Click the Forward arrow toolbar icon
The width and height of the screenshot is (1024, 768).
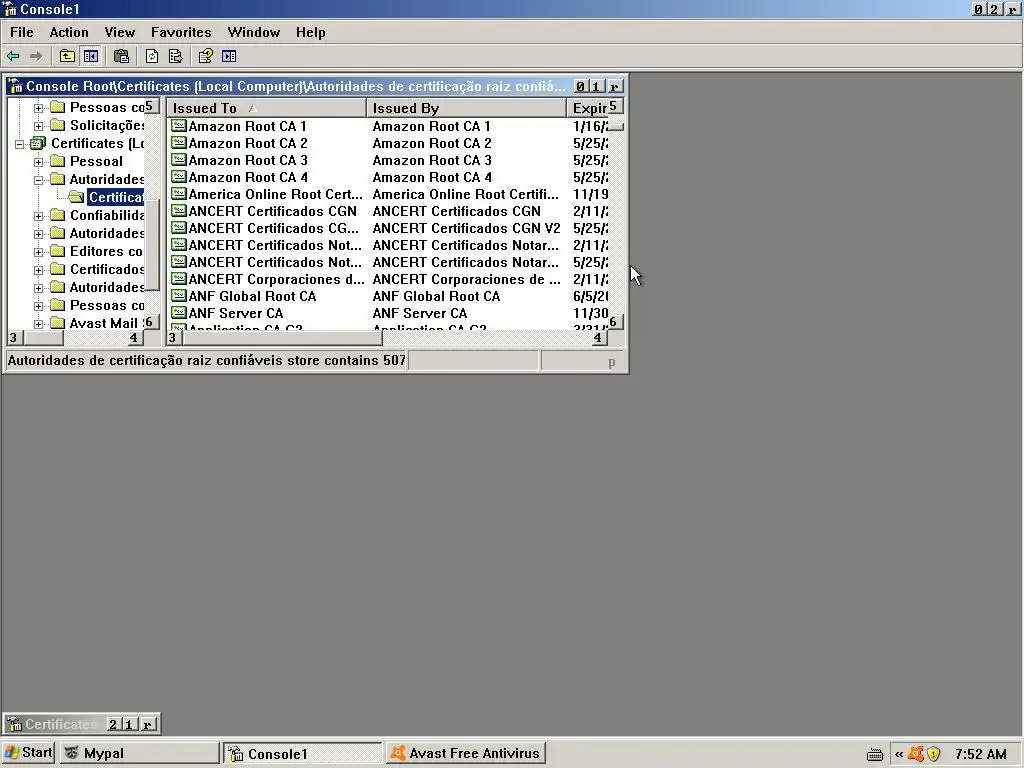(x=36, y=56)
